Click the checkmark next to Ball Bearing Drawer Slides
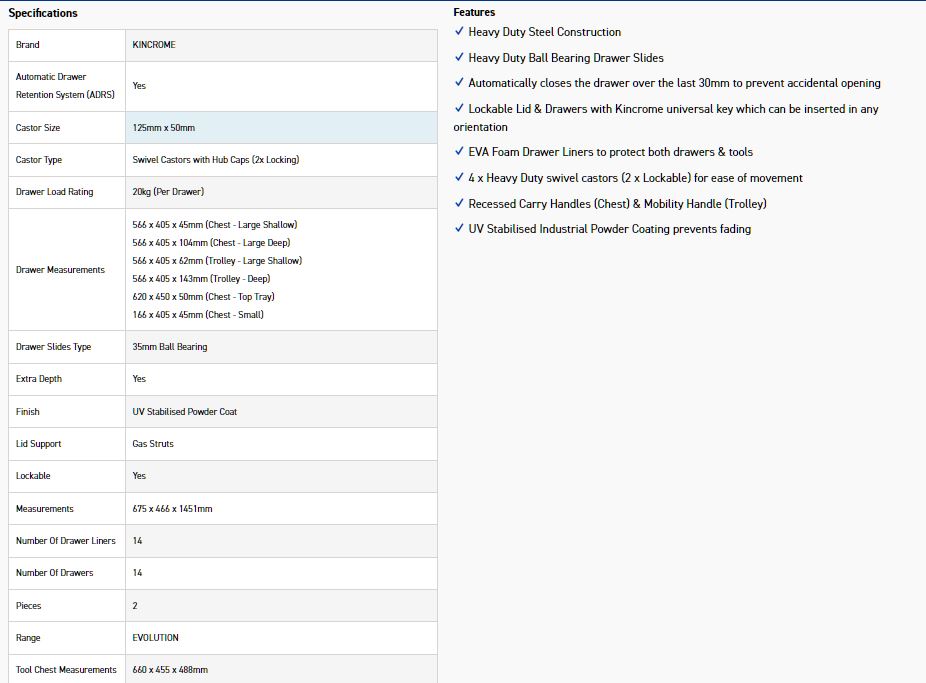The image size is (926, 683). 459,57
